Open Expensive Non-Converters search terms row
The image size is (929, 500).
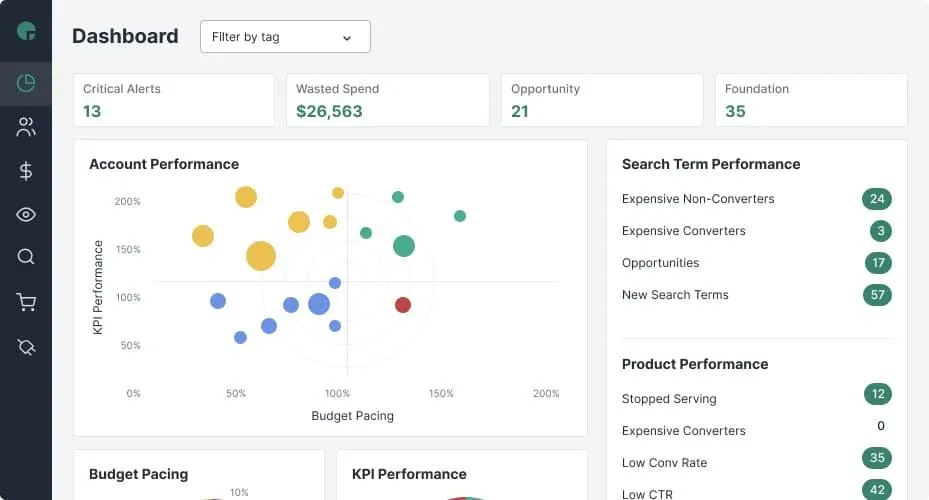(698, 199)
